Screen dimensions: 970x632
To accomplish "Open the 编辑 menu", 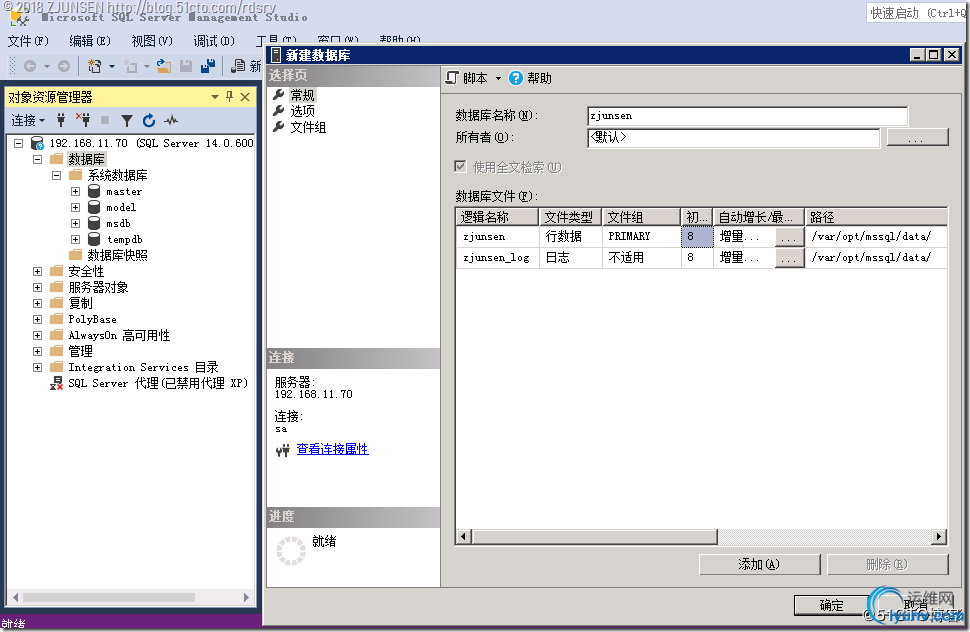I will pos(90,41).
